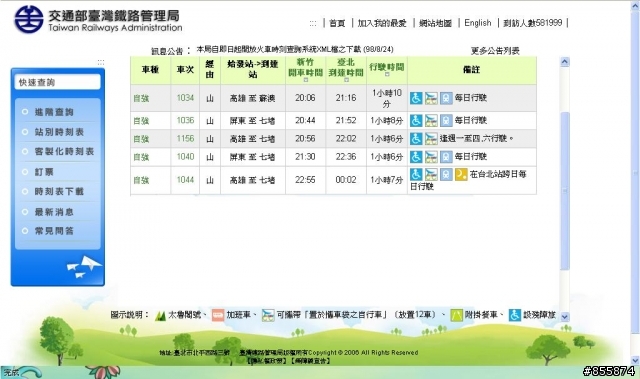Click the 備註 column header
Screen dimensions: 640x379
(471, 70)
